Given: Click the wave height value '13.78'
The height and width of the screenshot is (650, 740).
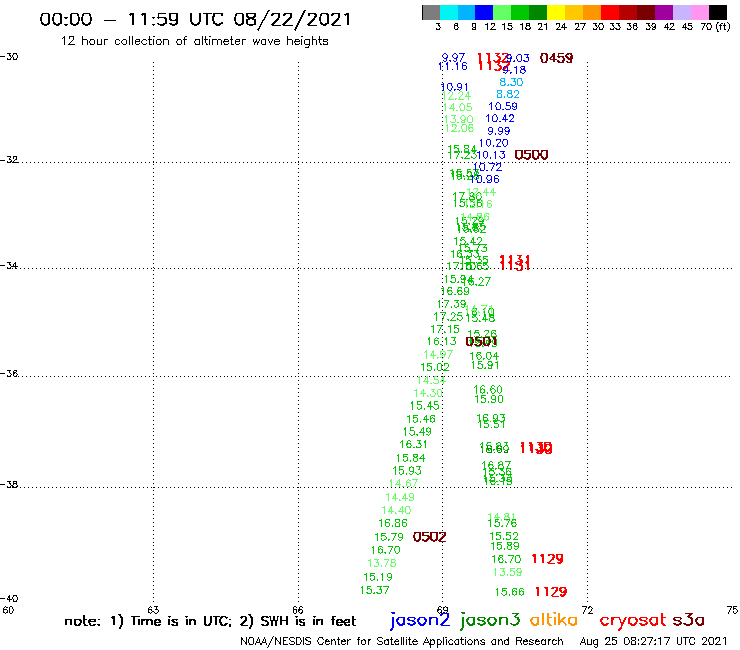Looking at the screenshot, I should click(382, 563).
